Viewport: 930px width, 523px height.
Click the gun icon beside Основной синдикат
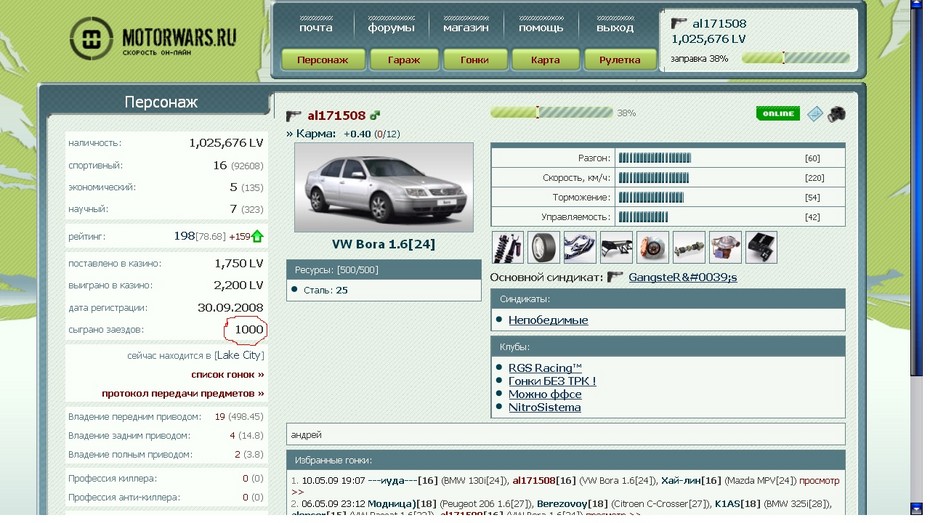pos(615,277)
